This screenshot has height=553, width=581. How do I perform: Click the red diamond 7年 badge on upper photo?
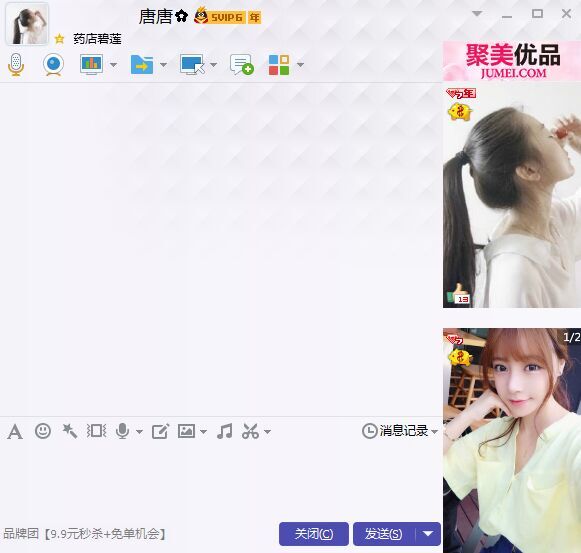461,93
